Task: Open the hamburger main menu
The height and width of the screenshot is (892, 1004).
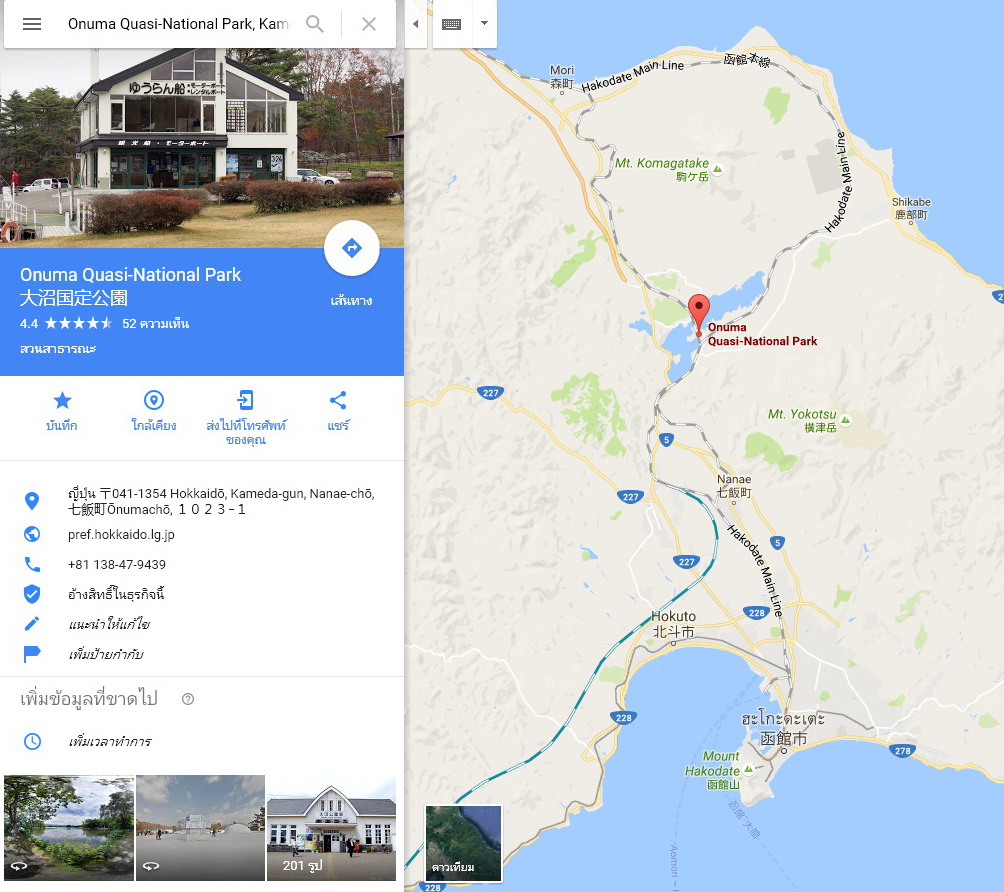Action: coord(31,24)
